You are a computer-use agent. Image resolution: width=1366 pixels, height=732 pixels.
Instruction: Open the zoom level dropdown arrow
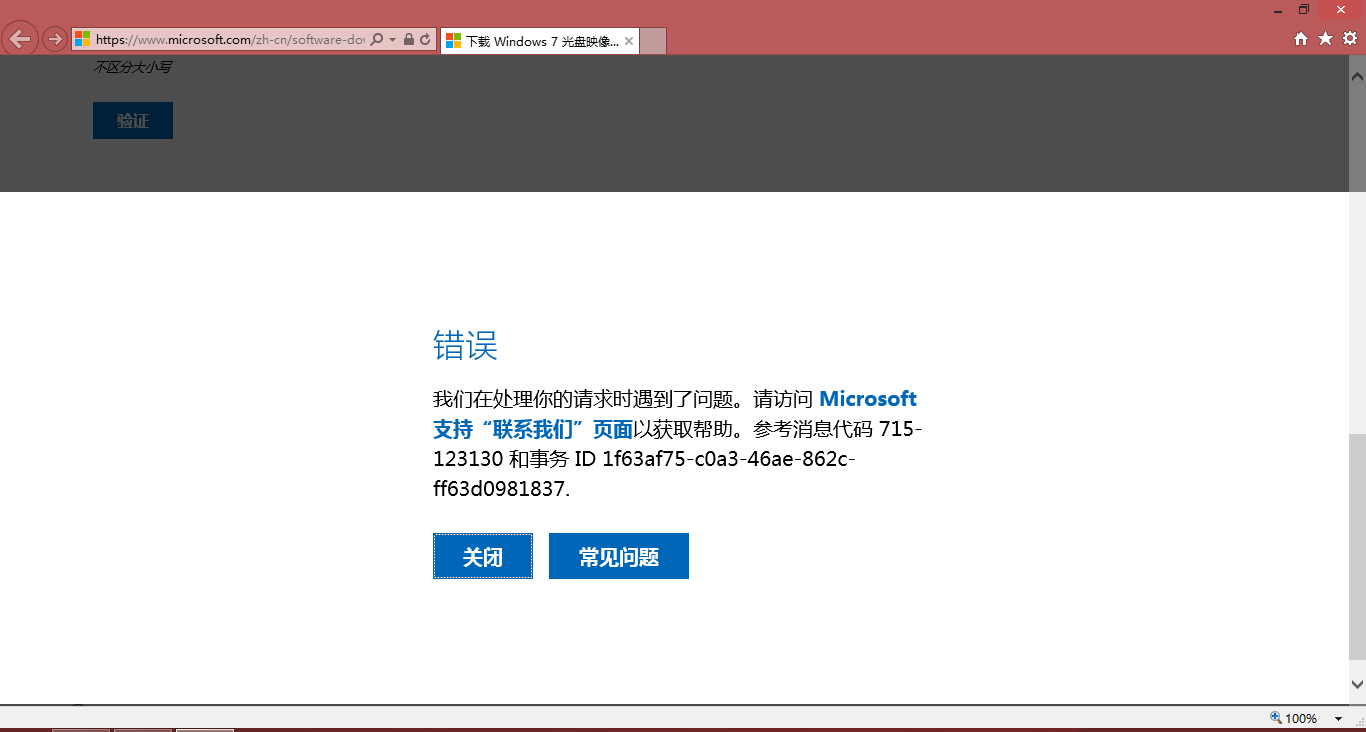(x=1338, y=719)
